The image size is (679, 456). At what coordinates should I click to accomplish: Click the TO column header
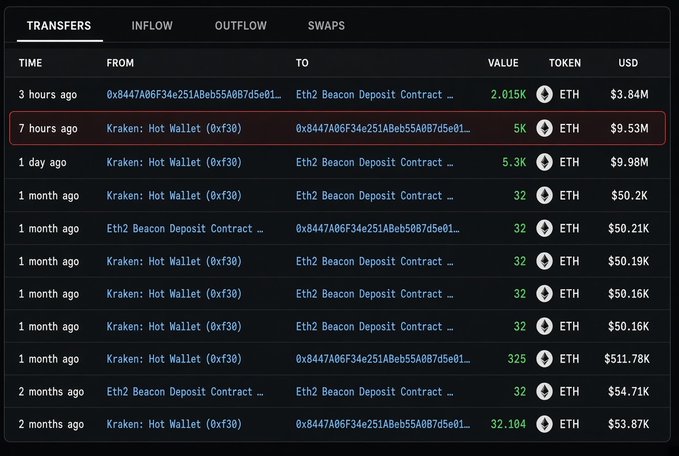point(302,63)
